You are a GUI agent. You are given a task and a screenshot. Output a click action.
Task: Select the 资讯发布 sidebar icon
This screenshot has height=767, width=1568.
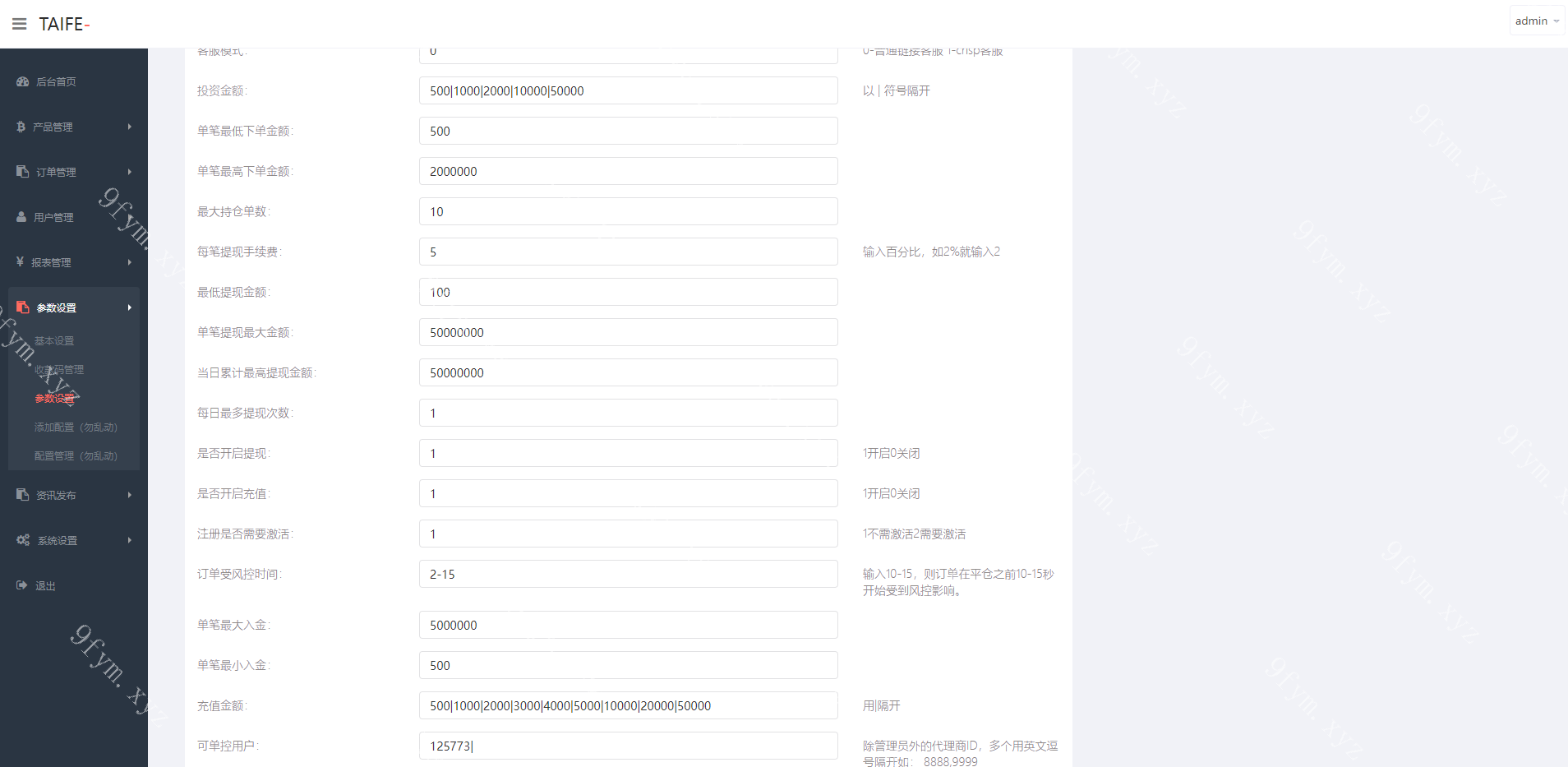[x=23, y=495]
